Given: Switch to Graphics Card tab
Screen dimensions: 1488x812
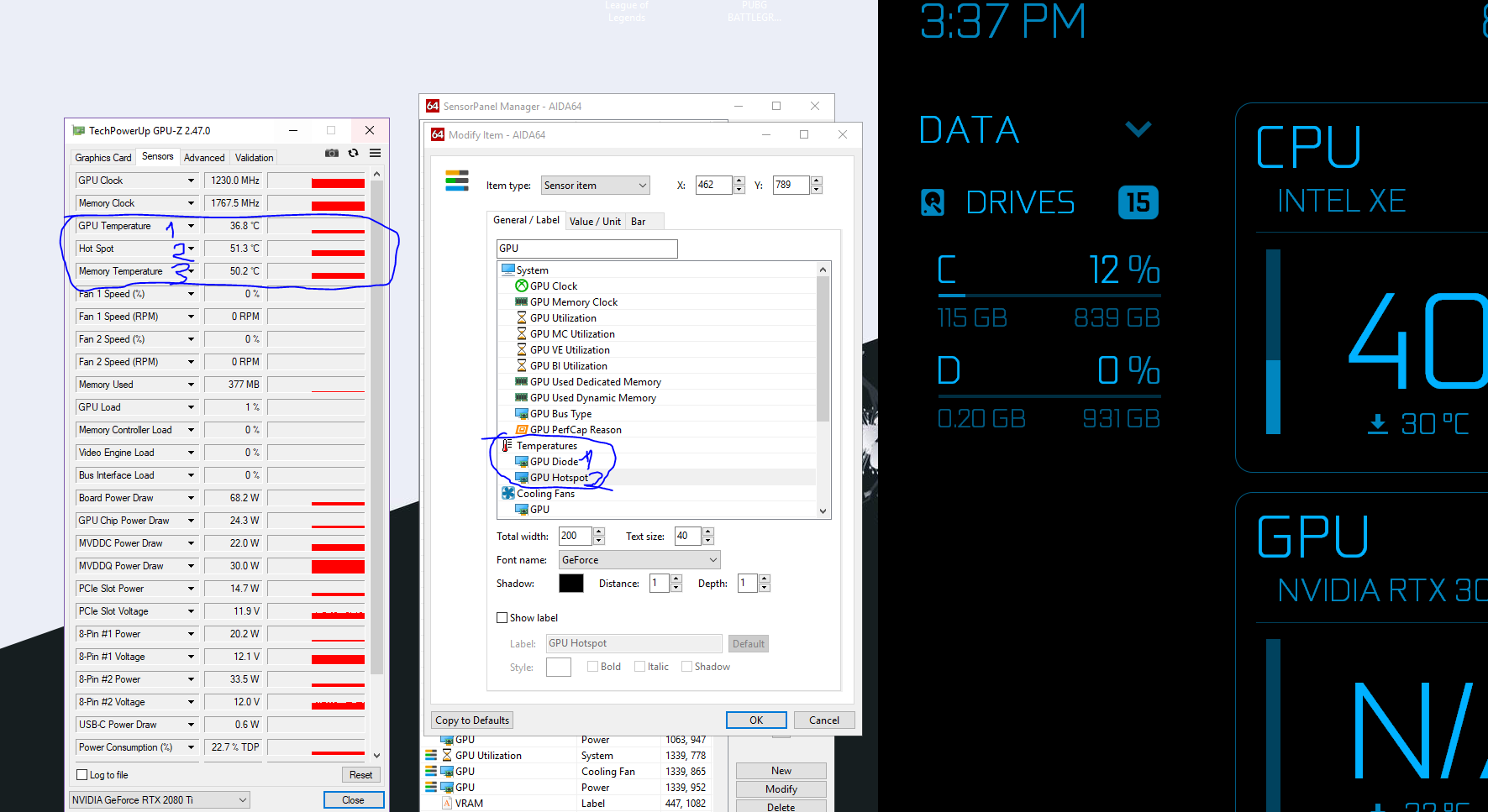Looking at the screenshot, I should click(x=103, y=158).
